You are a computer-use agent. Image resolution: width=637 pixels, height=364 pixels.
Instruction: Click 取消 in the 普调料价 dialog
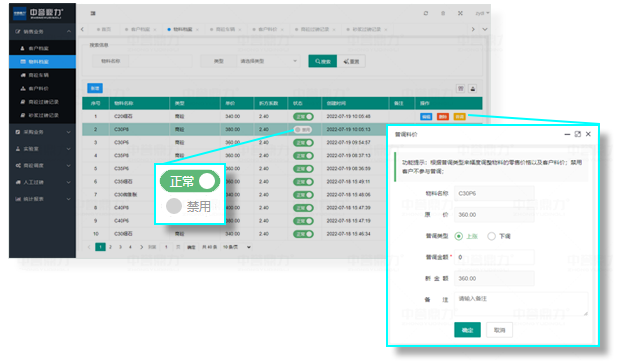coord(499,330)
